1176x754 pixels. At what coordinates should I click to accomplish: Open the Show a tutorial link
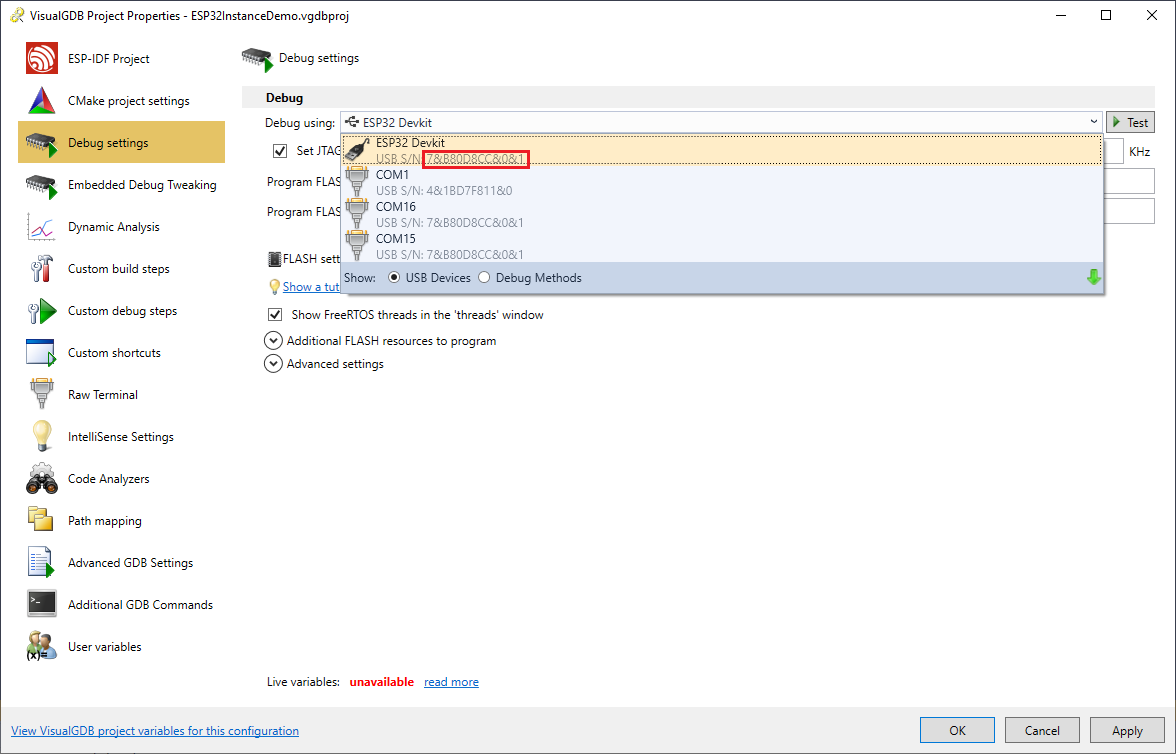311,287
